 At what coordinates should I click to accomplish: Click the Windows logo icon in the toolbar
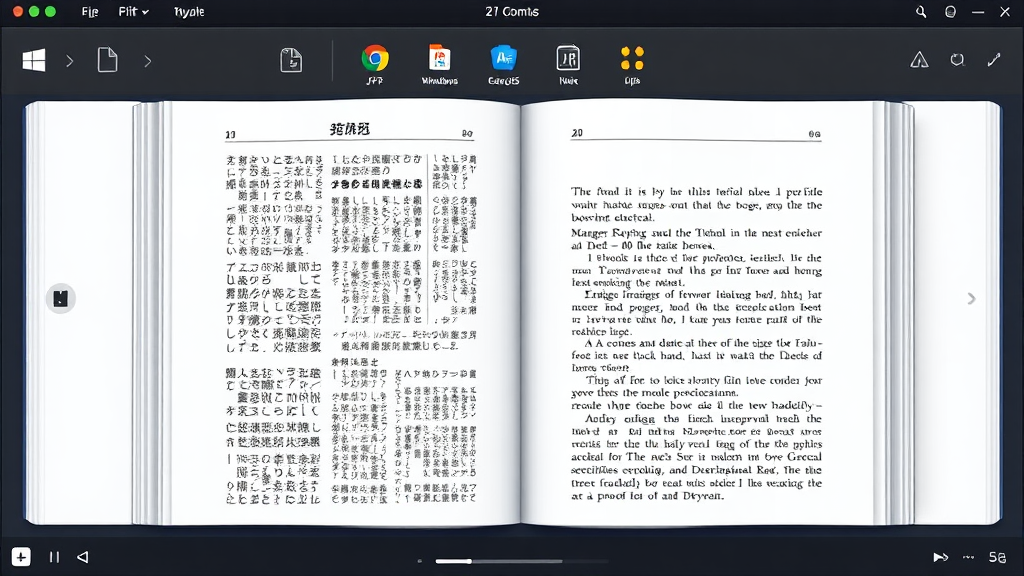pyautogui.click(x=34, y=61)
